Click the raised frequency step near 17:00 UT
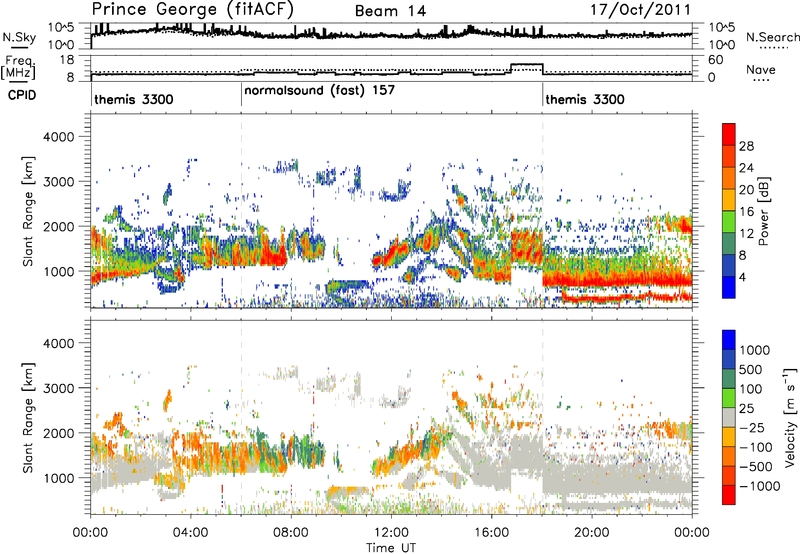 tap(527, 65)
